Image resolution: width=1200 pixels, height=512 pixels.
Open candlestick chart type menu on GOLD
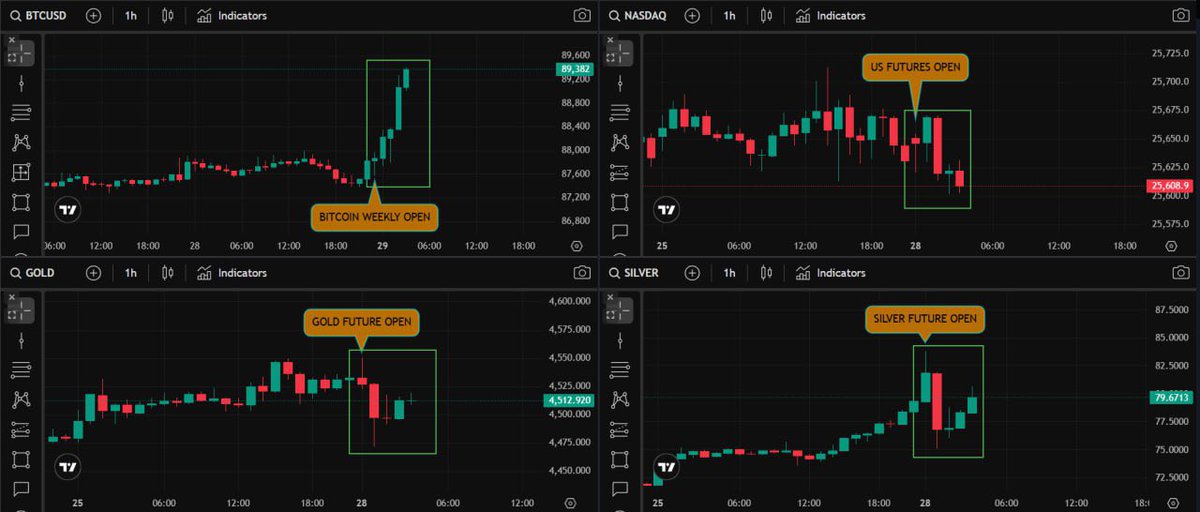pyautogui.click(x=167, y=272)
